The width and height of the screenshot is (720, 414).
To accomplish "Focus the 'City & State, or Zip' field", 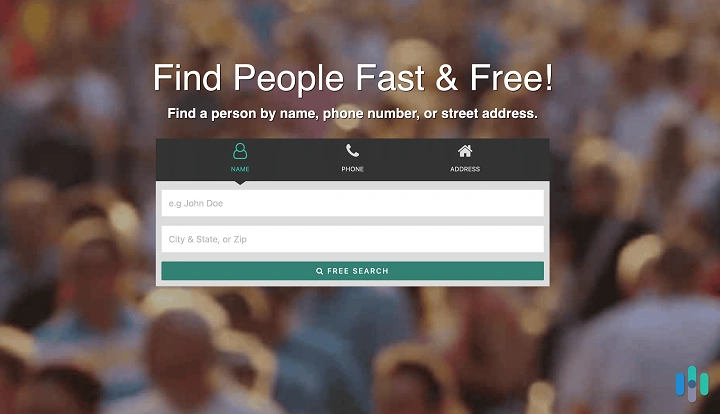I will [353, 239].
